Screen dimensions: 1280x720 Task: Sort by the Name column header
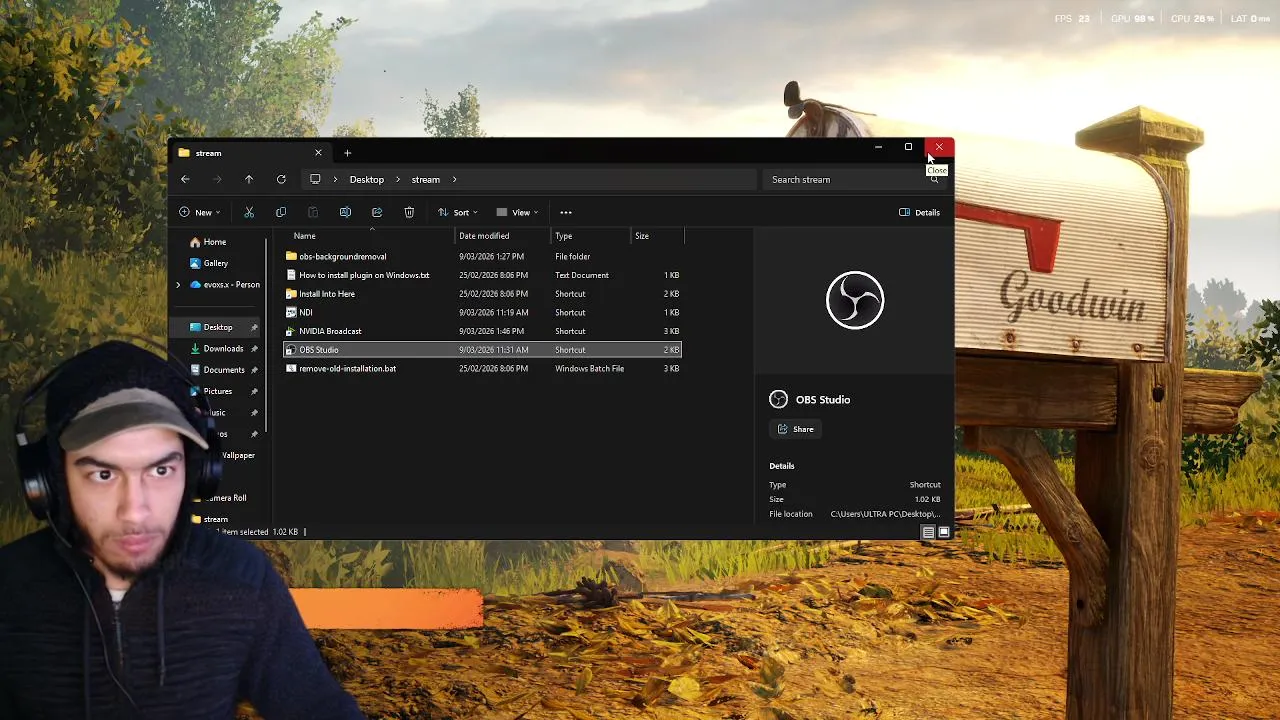tap(305, 236)
